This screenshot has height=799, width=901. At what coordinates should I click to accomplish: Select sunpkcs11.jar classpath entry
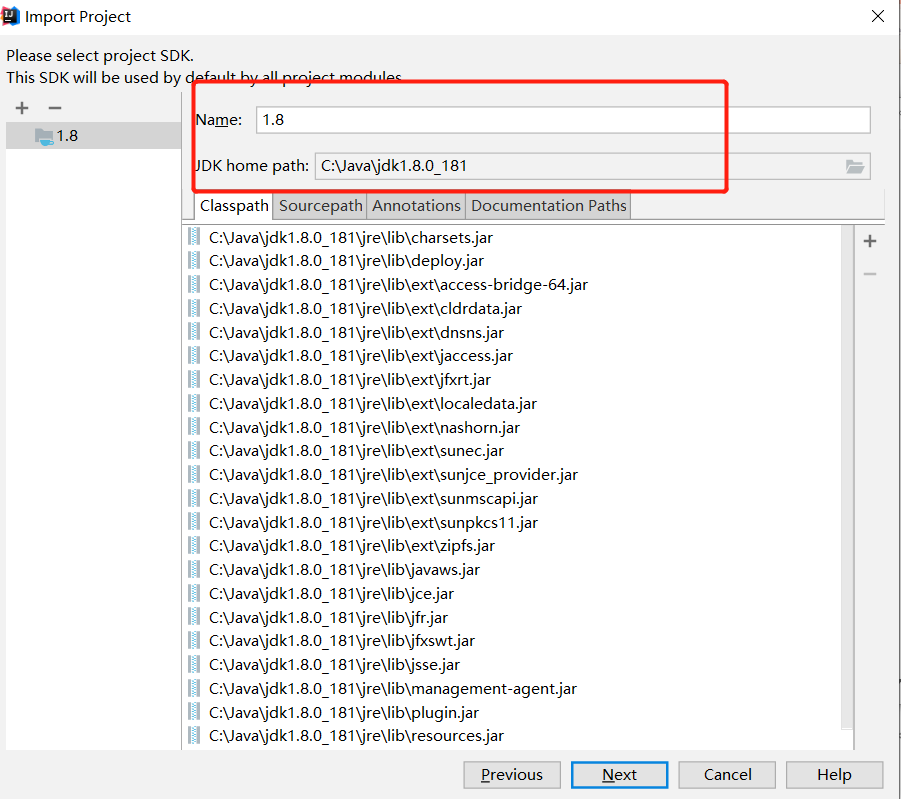pyautogui.click(x=373, y=522)
